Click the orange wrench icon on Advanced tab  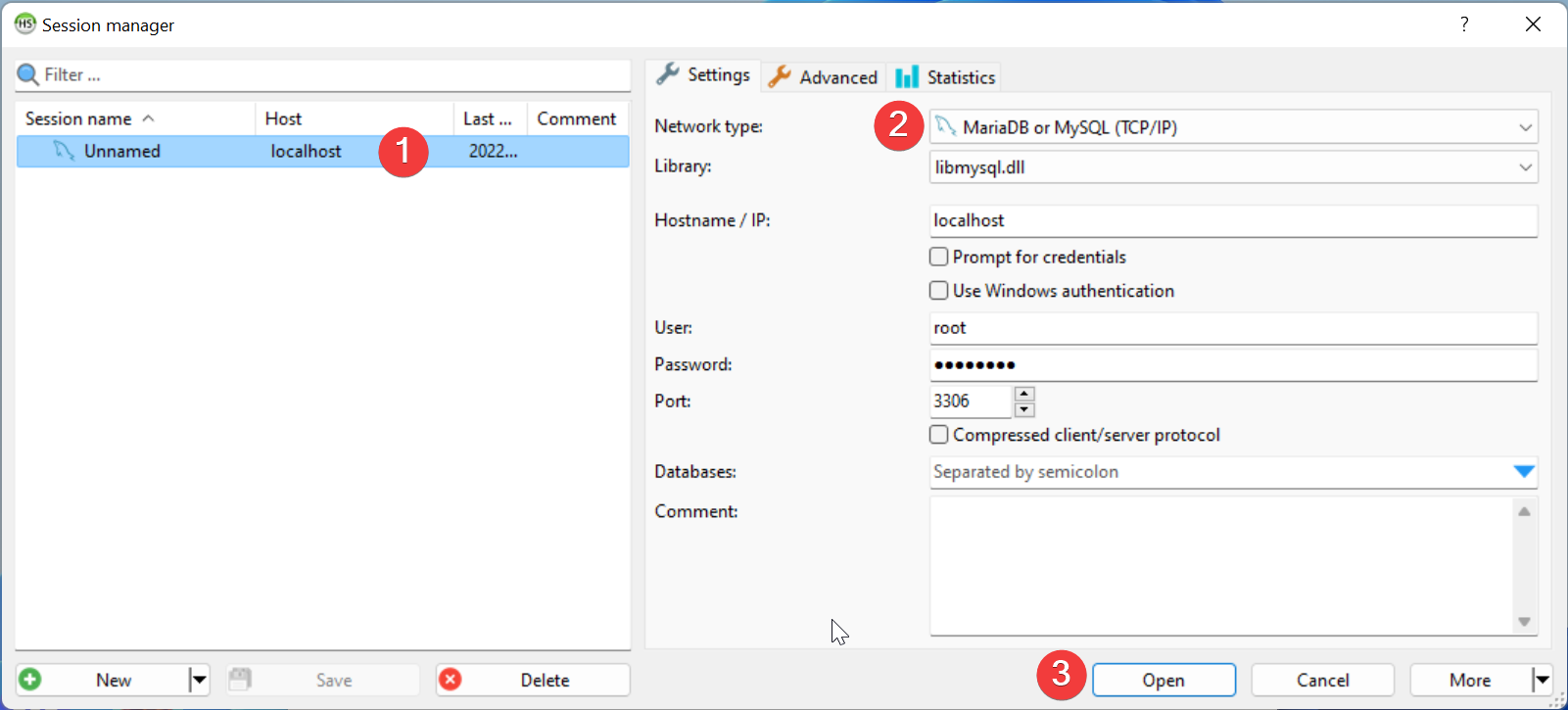point(780,76)
